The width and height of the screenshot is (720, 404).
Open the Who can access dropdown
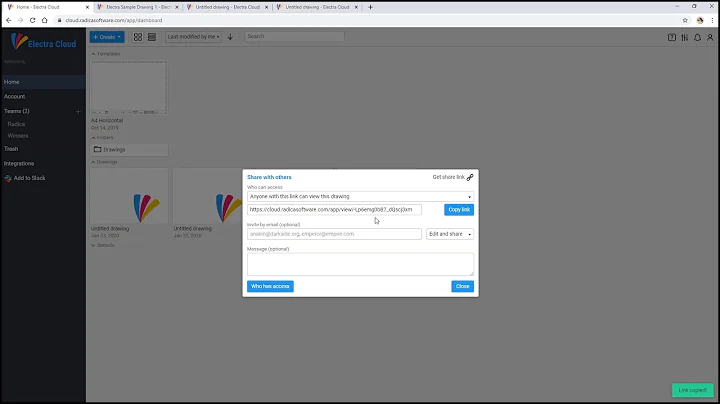360,196
